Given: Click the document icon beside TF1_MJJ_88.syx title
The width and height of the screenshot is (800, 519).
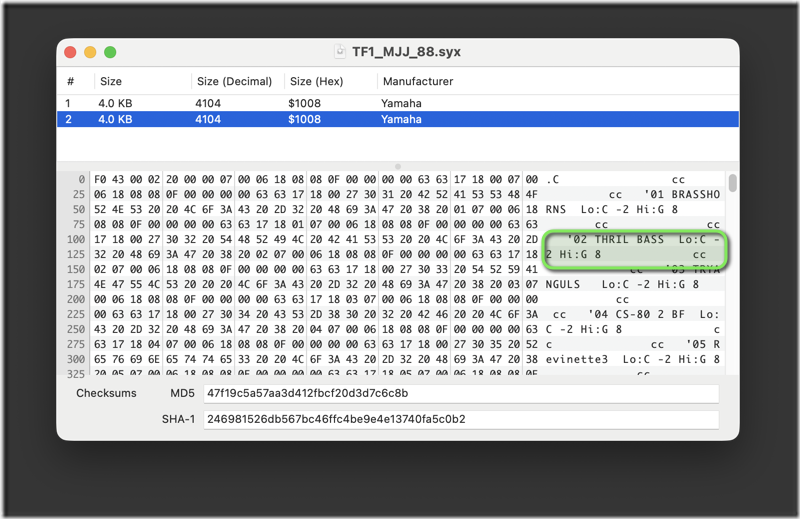Looking at the screenshot, I should (340, 52).
